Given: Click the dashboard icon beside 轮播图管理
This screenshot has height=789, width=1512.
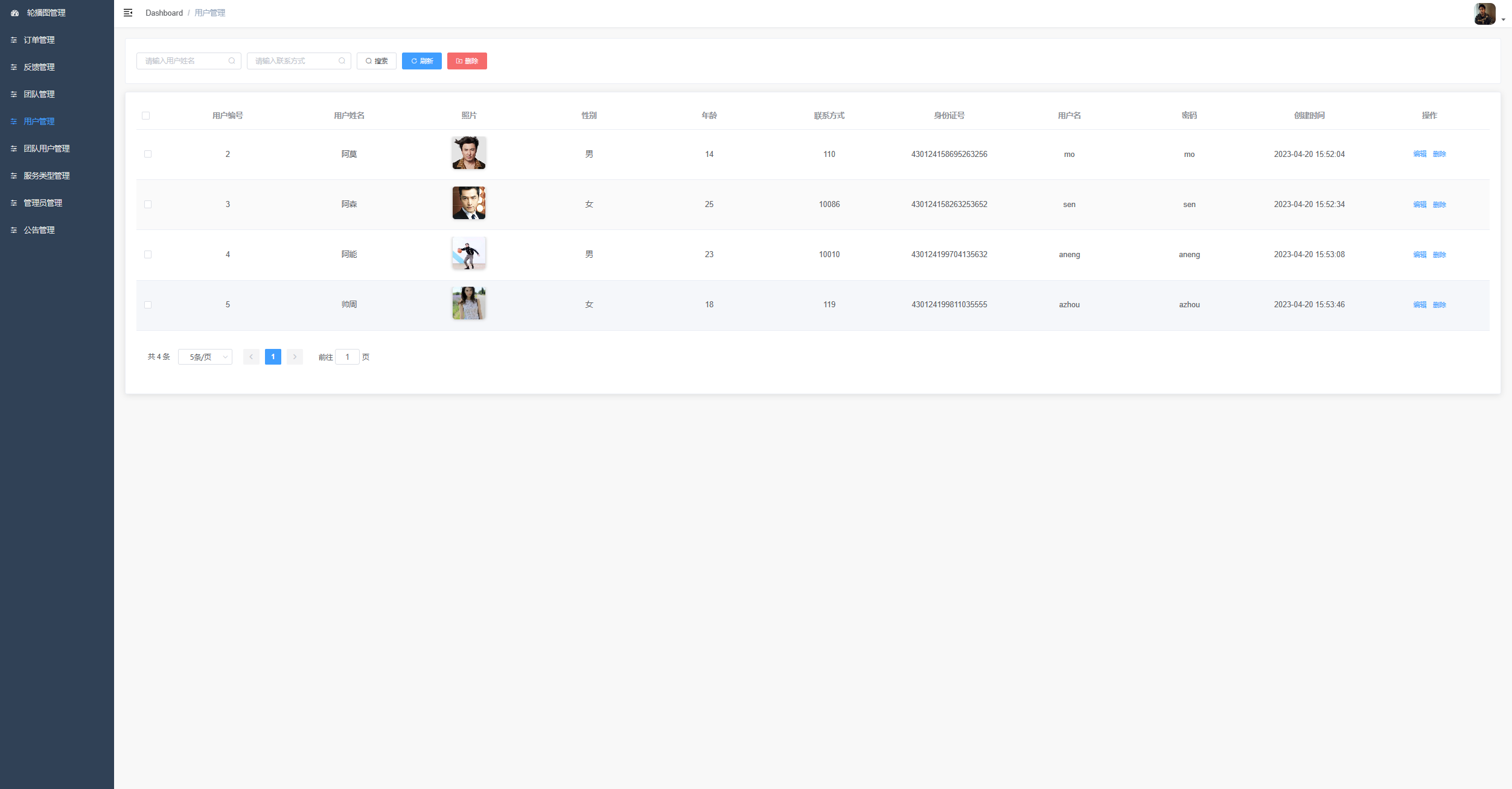Looking at the screenshot, I should 15,13.
